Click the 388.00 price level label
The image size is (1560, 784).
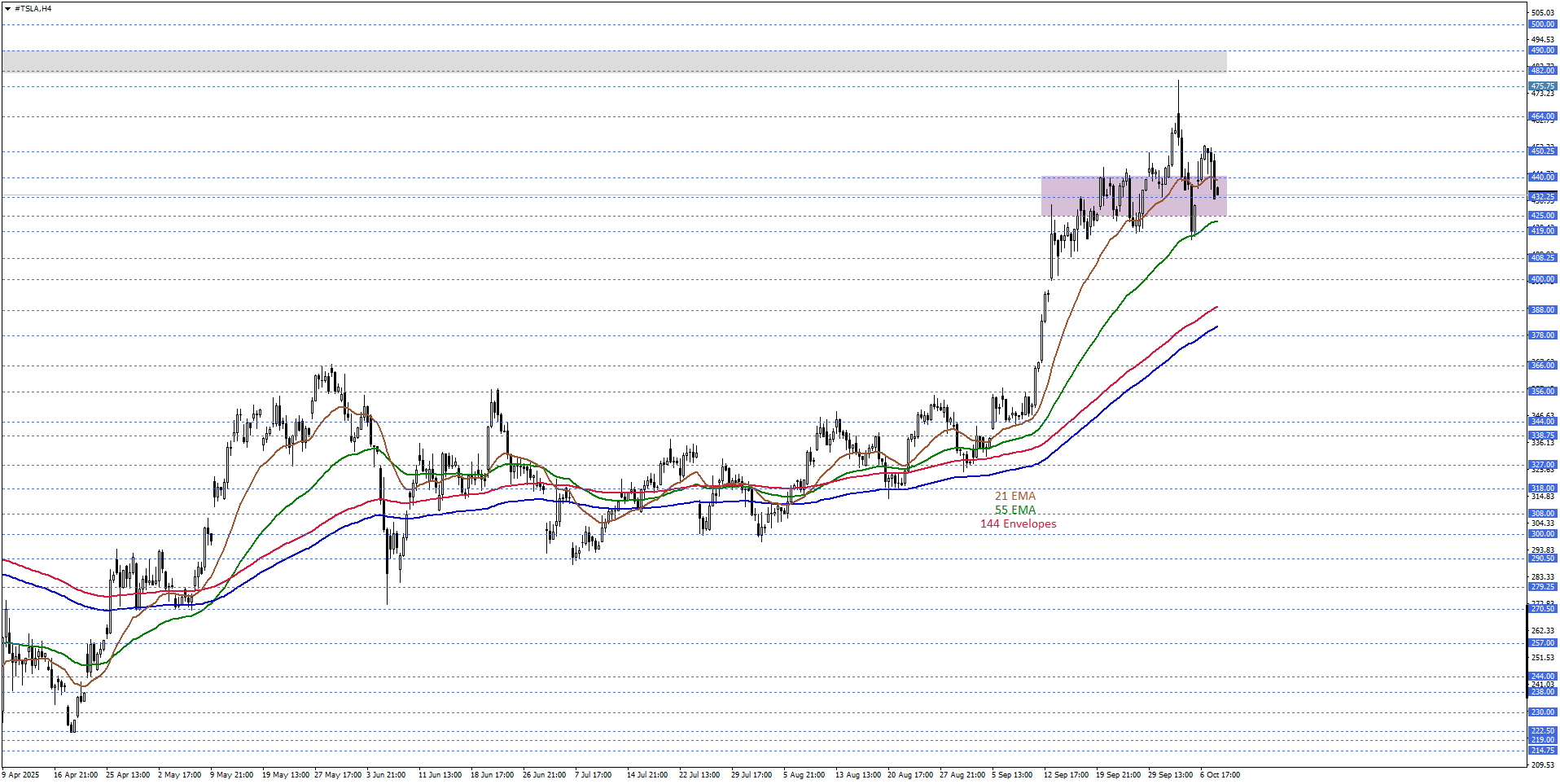point(1542,310)
